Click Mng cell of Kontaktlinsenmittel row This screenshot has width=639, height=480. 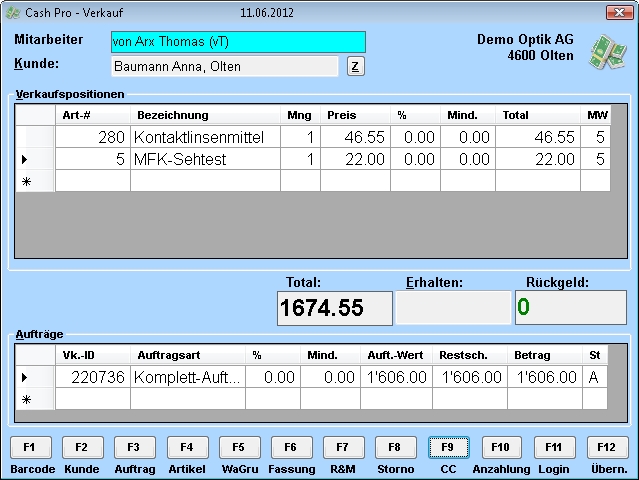pyautogui.click(x=300, y=137)
